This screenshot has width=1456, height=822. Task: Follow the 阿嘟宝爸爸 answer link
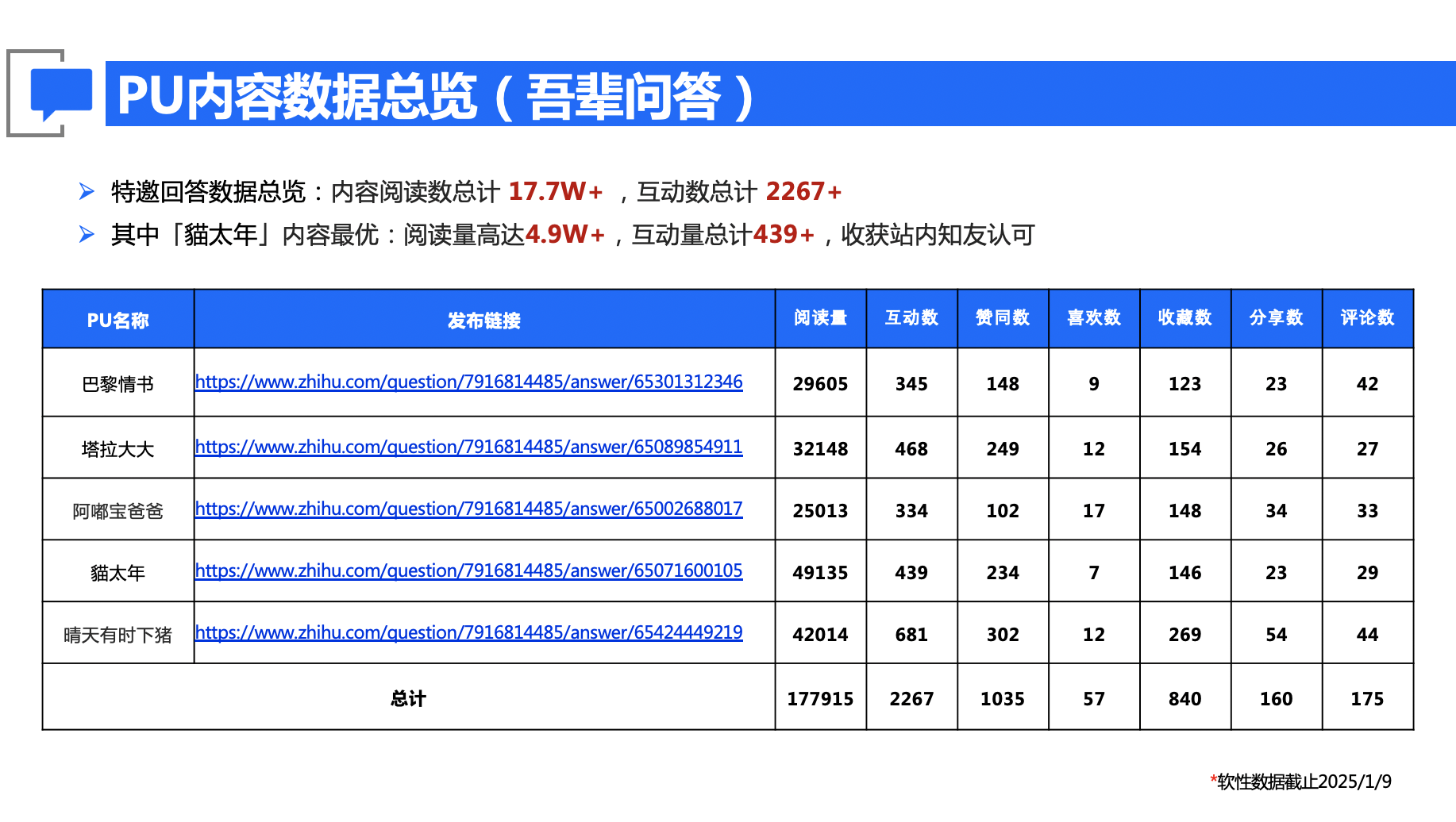(468, 509)
